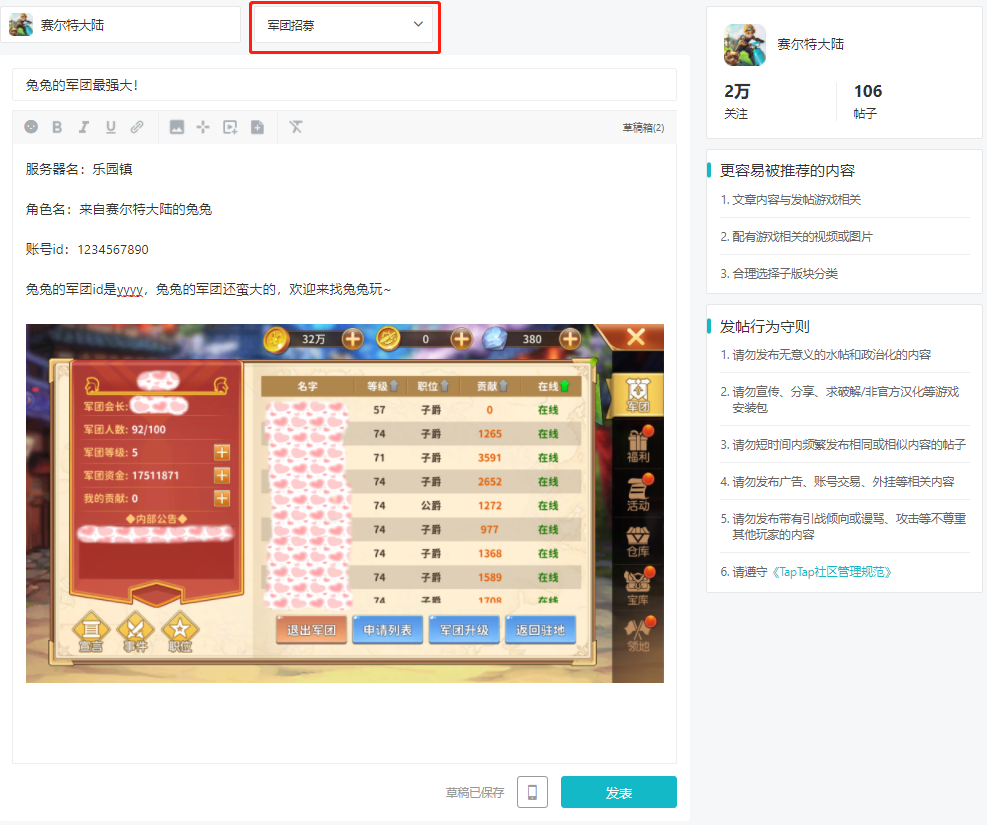Insert an emoji from the toolbar

(31, 127)
